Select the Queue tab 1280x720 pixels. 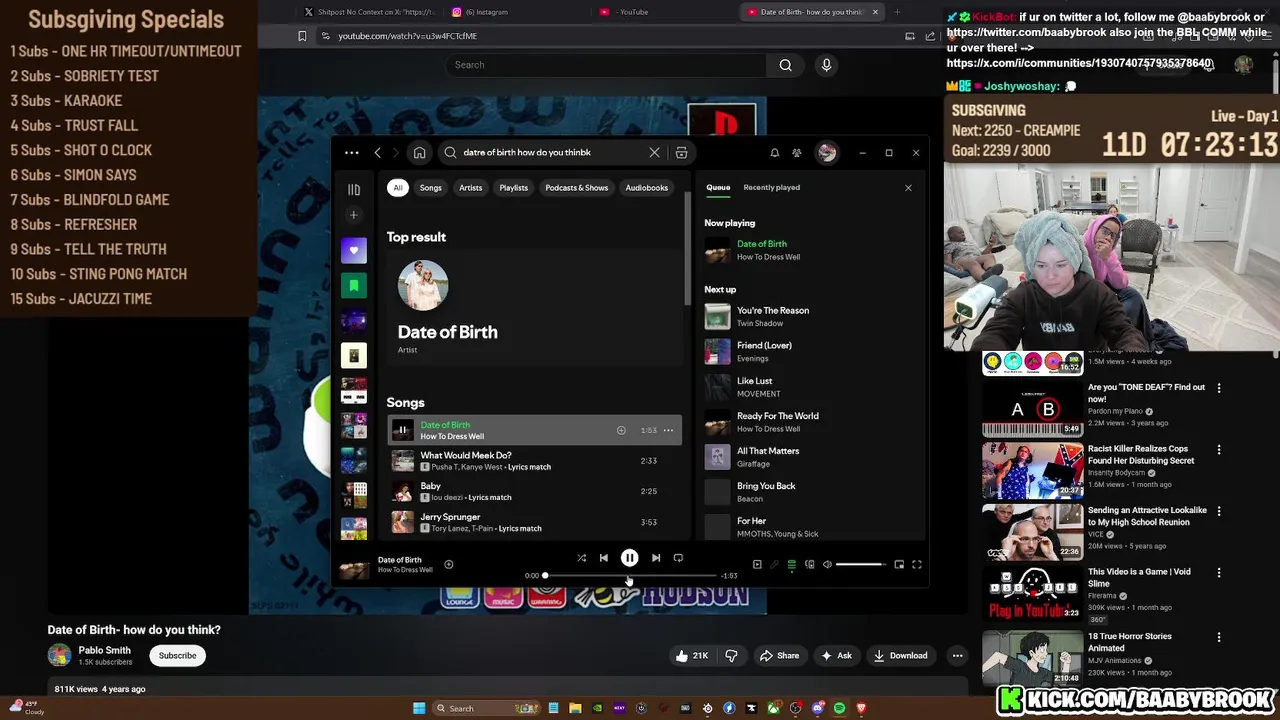[718, 187]
